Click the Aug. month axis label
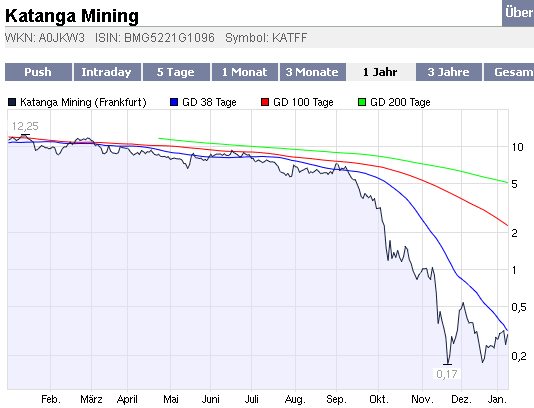 coord(295,399)
